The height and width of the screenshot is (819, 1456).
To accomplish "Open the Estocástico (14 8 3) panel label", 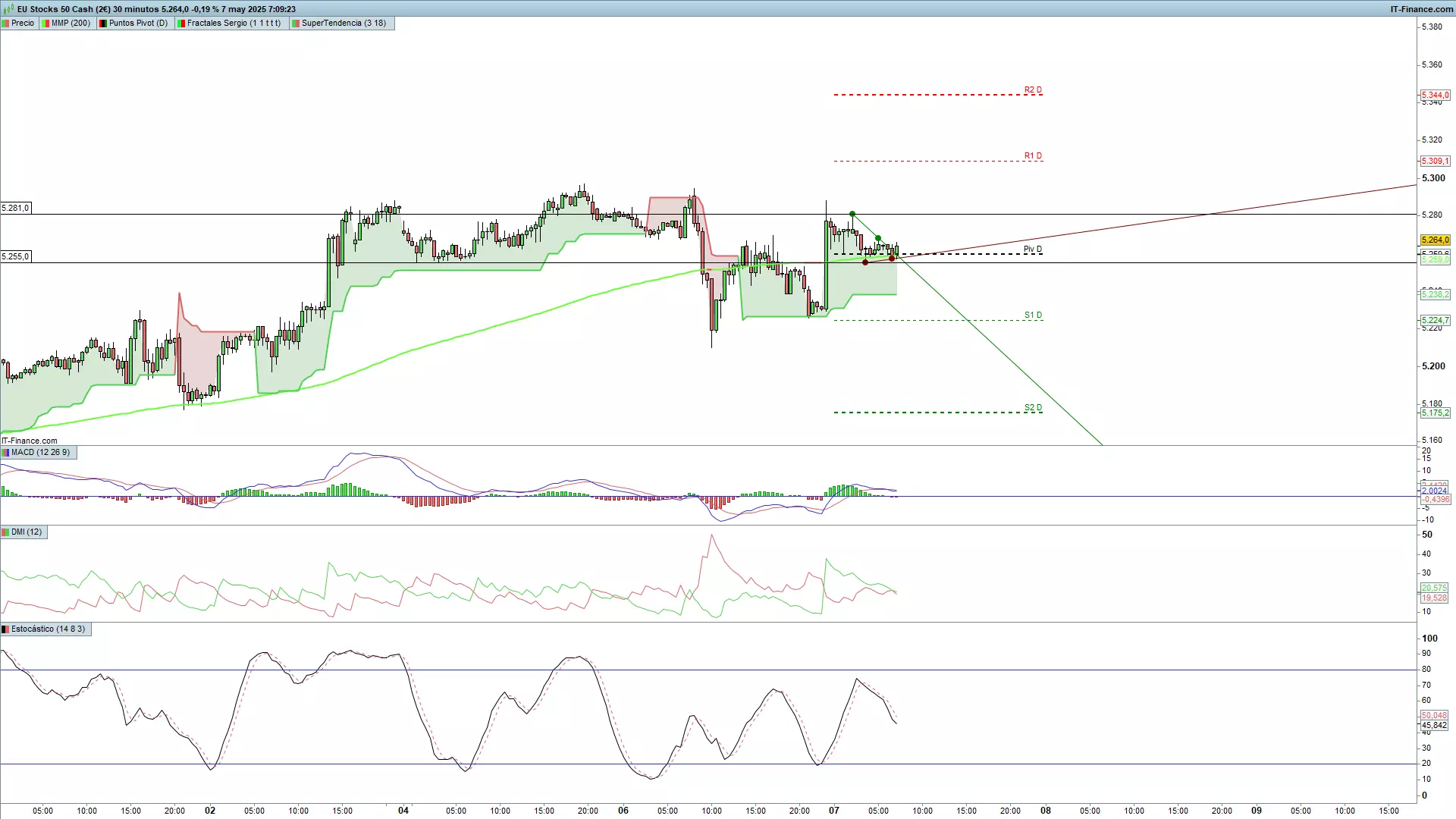I will 45,629.
